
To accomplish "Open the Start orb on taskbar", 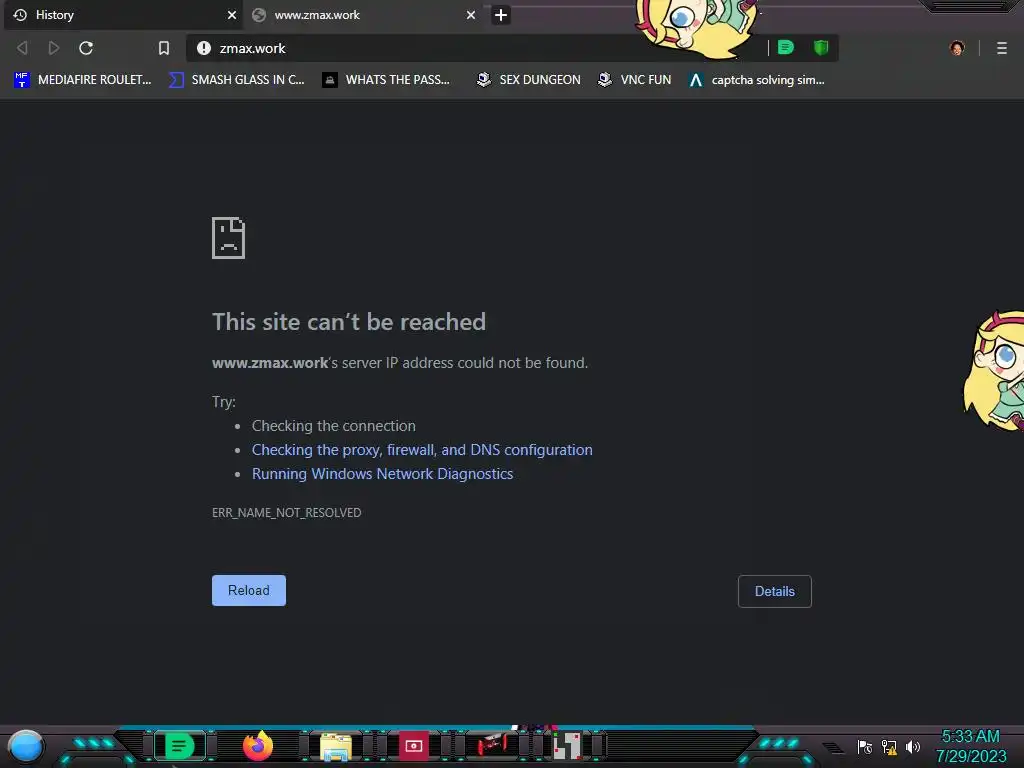I will pos(26,746).
